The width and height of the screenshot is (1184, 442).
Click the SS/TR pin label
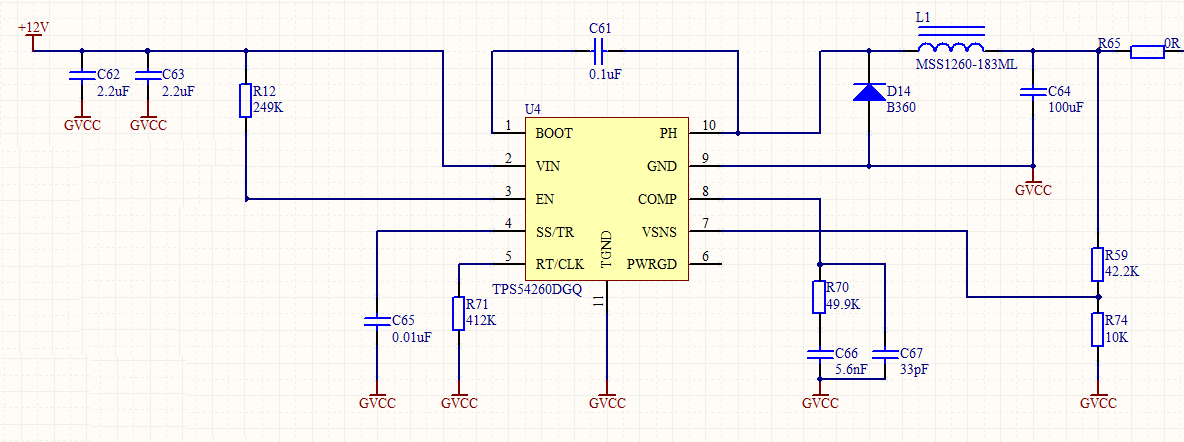pyautogui.click(x=555, y=232)
